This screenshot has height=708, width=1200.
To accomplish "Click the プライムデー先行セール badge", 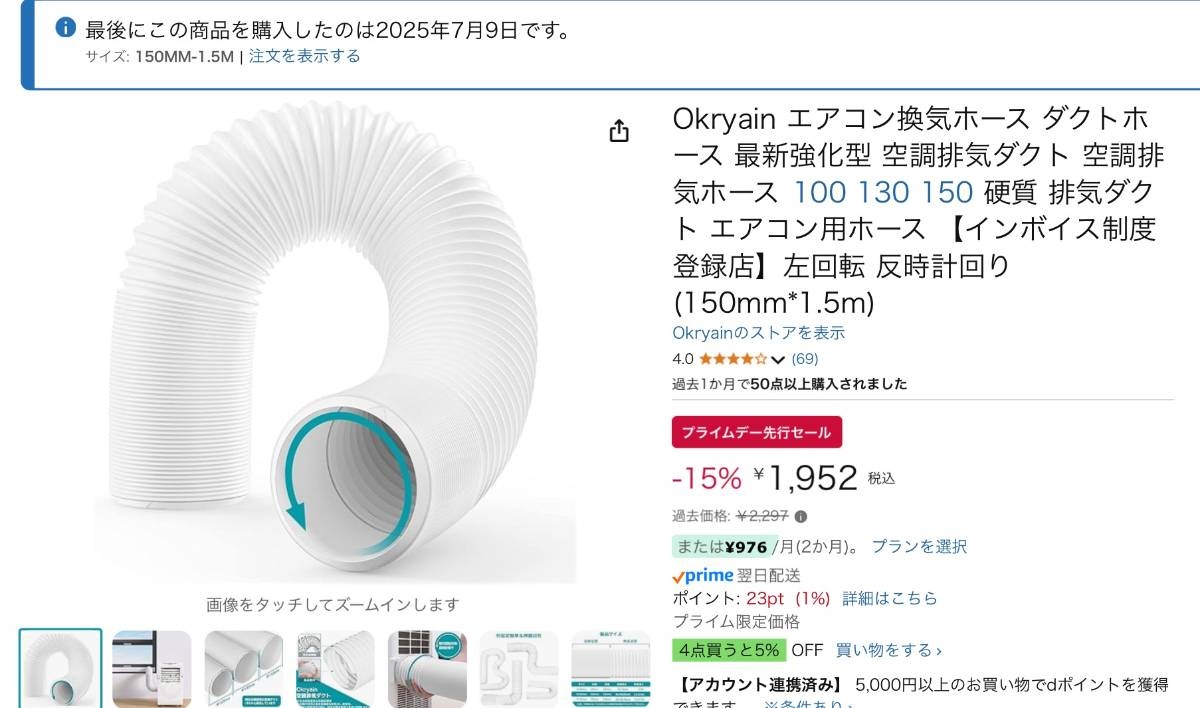I will pyautogui.click(x=756, y=432).
